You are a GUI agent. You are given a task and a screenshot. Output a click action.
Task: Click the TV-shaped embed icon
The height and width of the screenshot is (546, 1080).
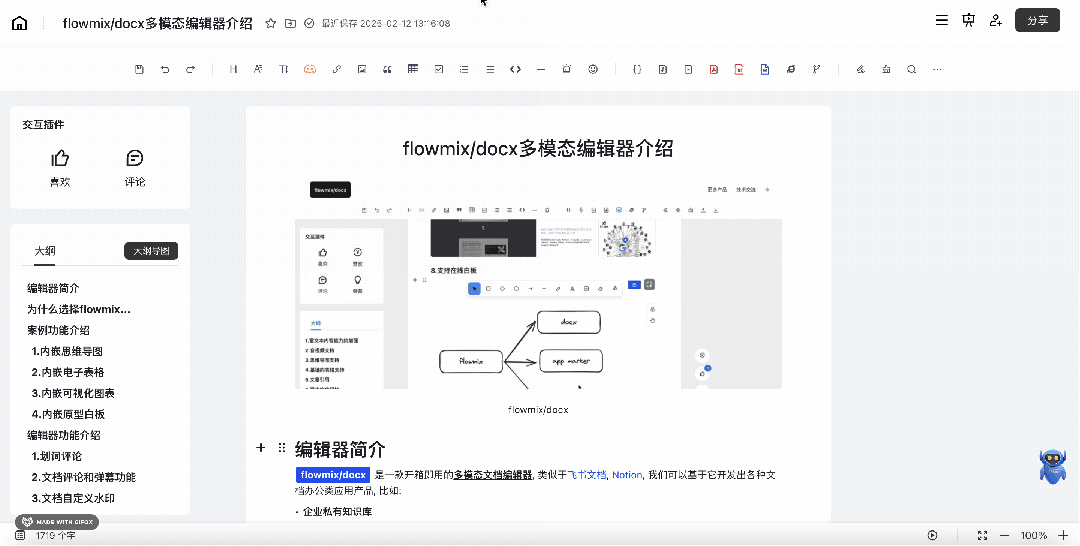(567, 70)
